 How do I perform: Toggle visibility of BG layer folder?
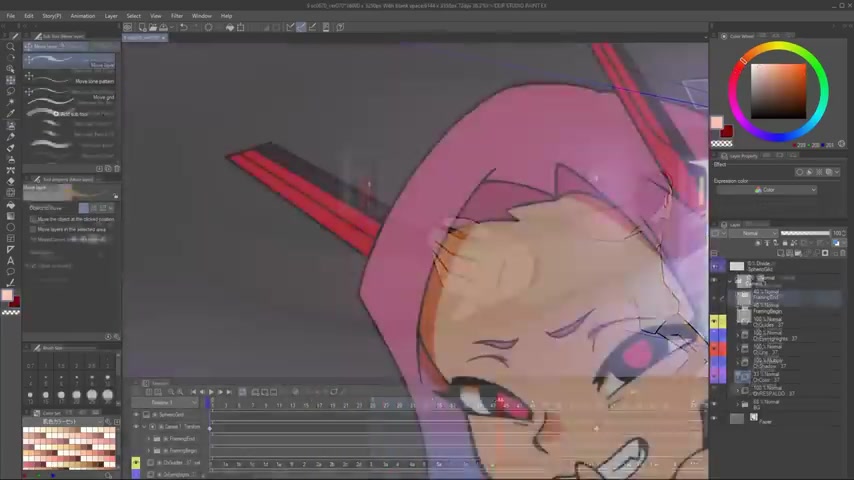715,404
